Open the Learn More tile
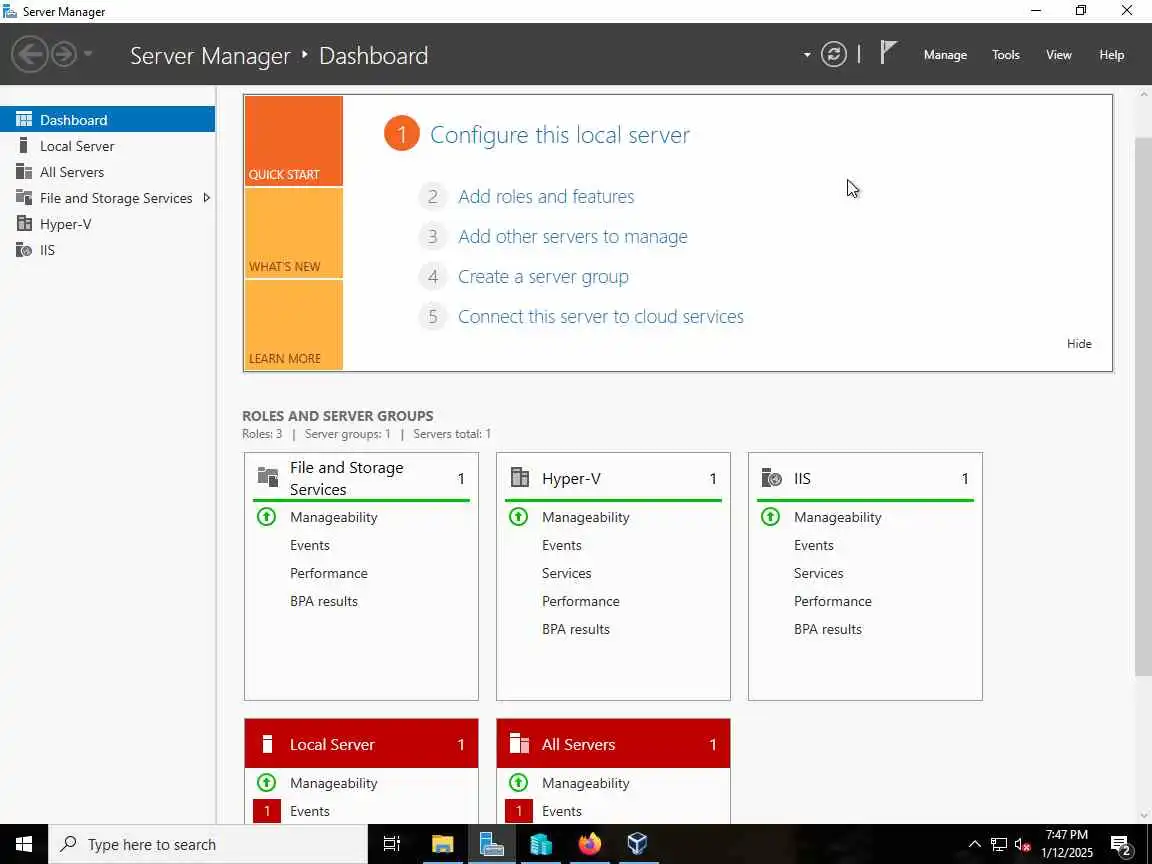Viewport: 1152px width, 864px height. point(293,325)
